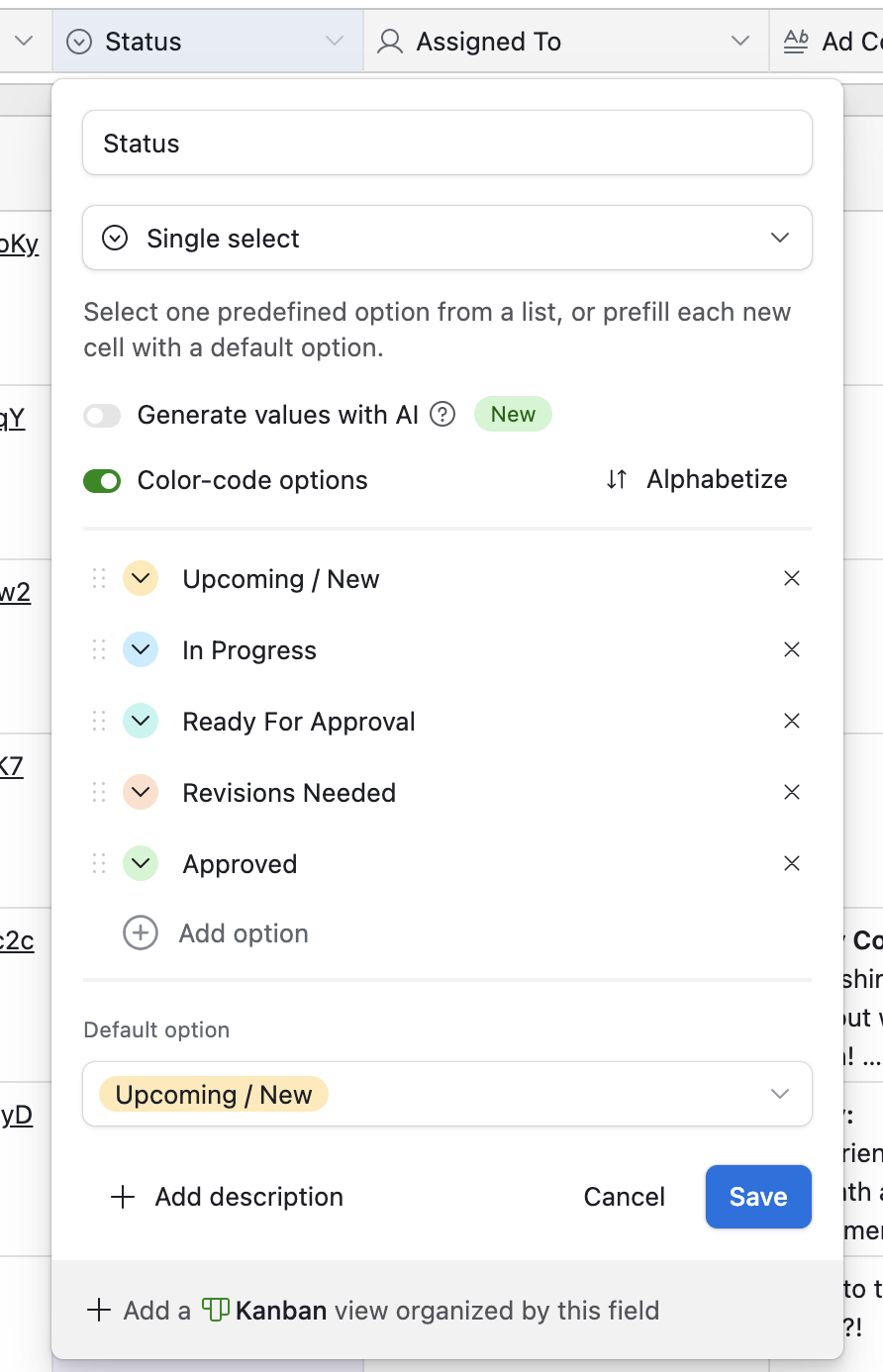Click the drag handle for Ready For Approval
The width and height of the screenshot is (883, 1372).
99,721
